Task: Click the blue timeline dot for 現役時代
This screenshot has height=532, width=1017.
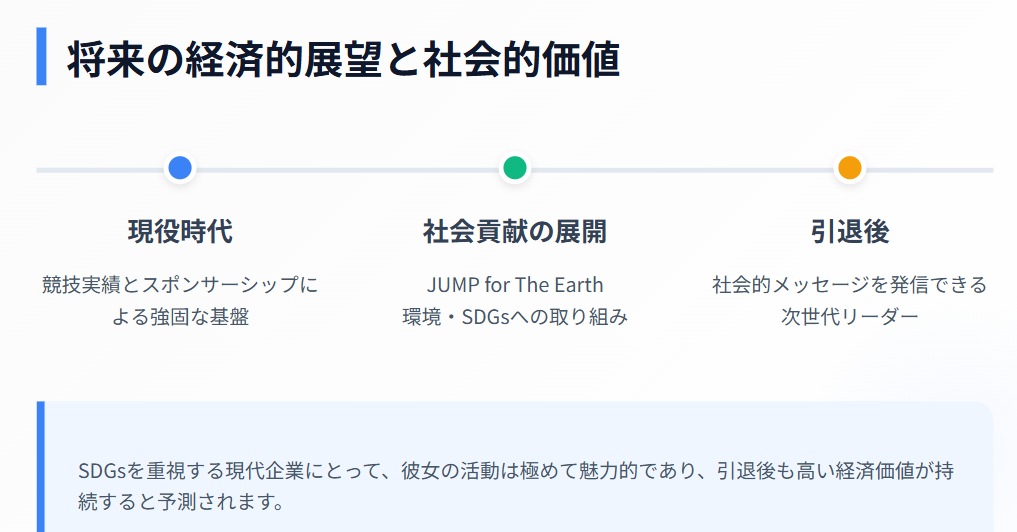Action: tap(180, 168)
